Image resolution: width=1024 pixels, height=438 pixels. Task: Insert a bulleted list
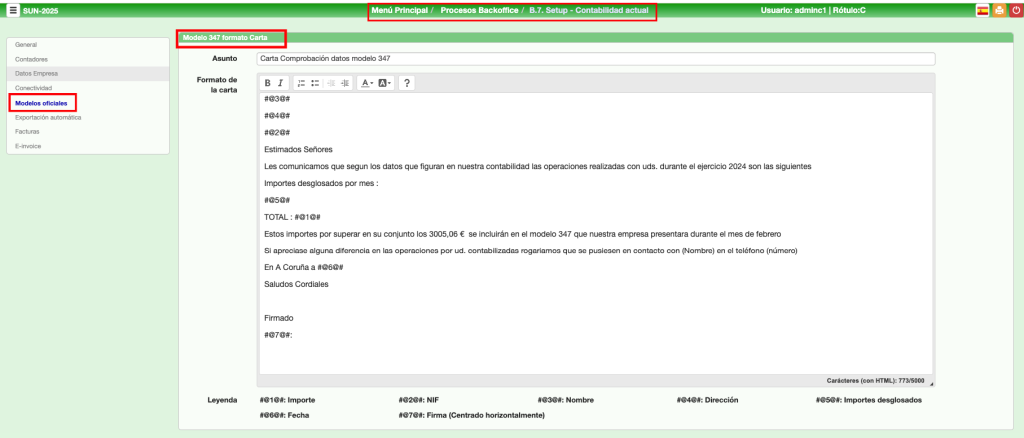pos(315,83)
